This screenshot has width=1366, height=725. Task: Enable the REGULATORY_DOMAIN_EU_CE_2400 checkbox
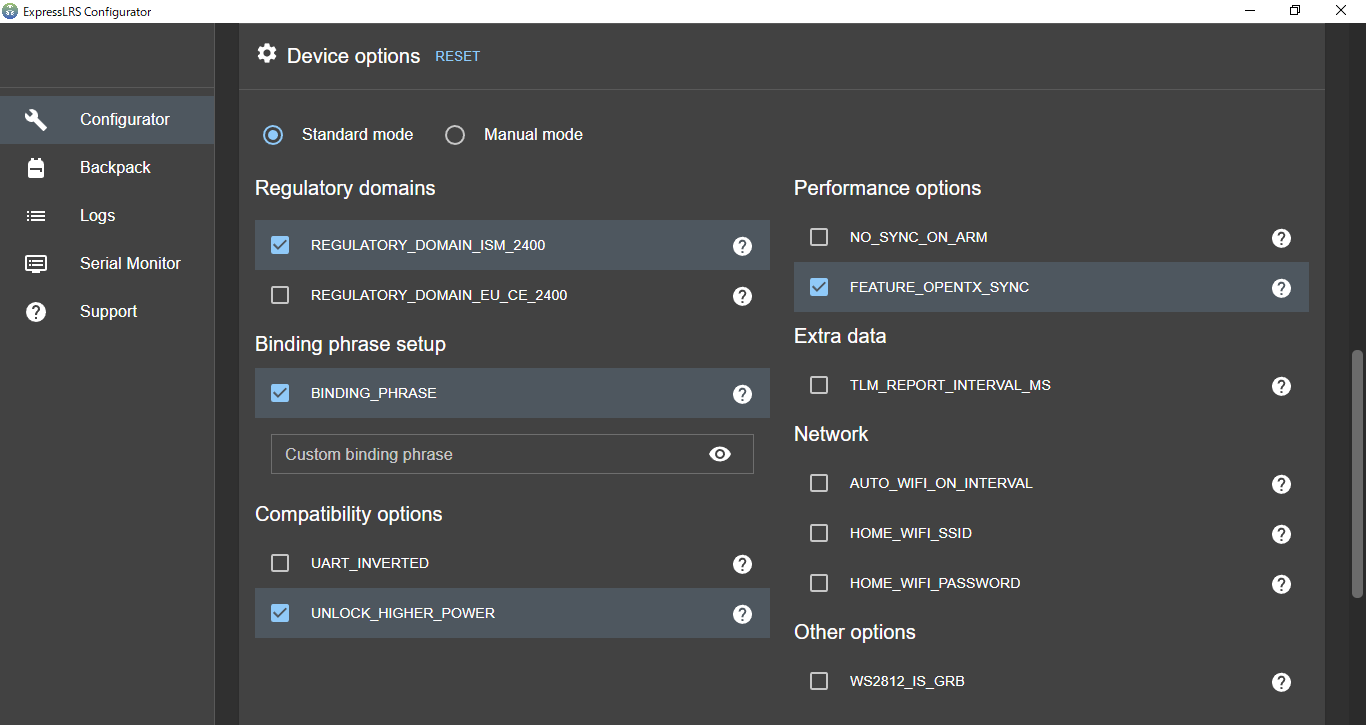[x=280, y=295]
